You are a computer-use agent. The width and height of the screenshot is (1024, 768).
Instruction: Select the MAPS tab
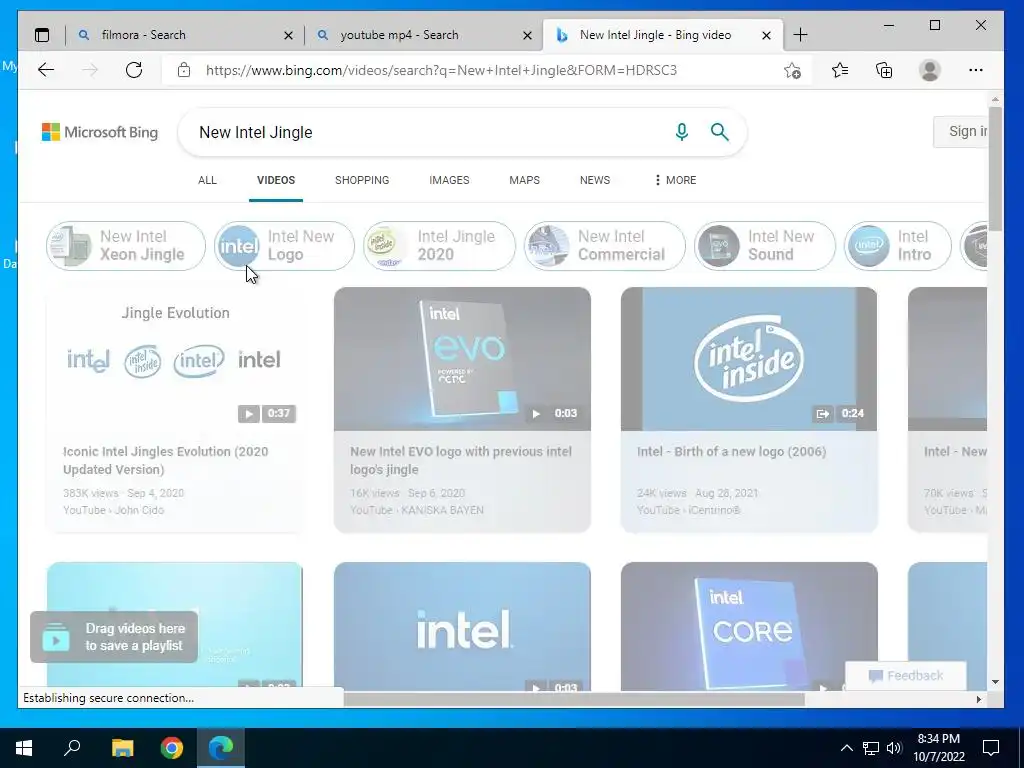[x=524, y=180]
